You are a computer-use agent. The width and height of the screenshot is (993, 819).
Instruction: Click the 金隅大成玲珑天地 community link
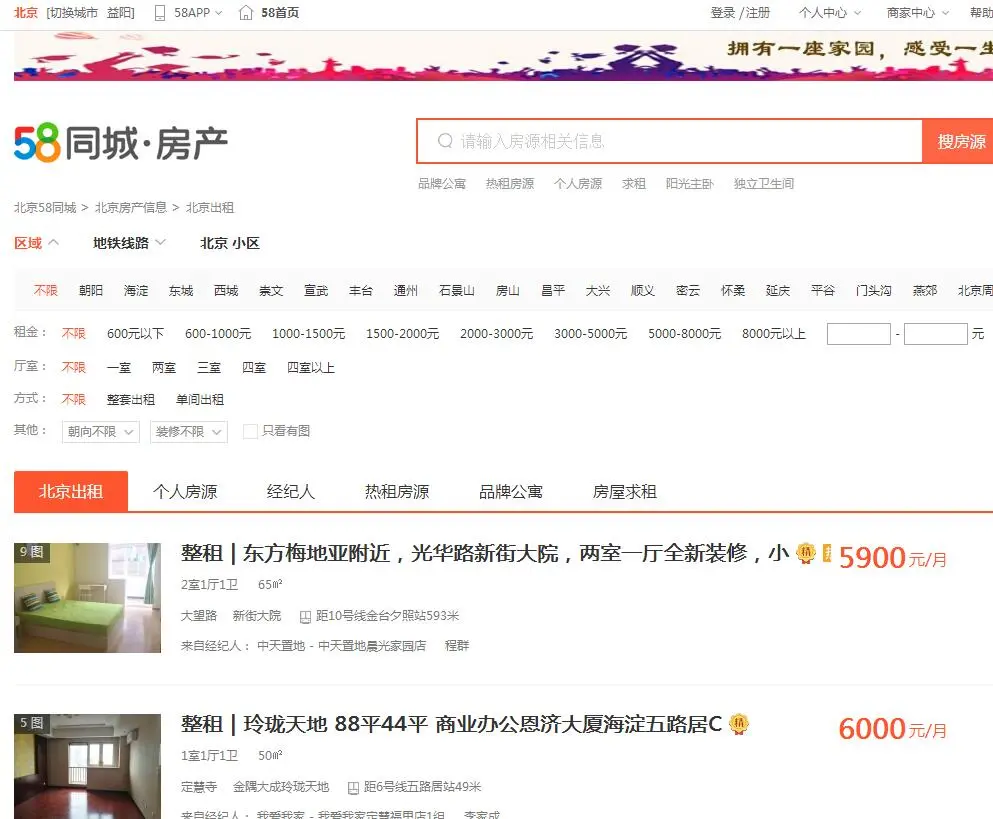pos(281,787)
